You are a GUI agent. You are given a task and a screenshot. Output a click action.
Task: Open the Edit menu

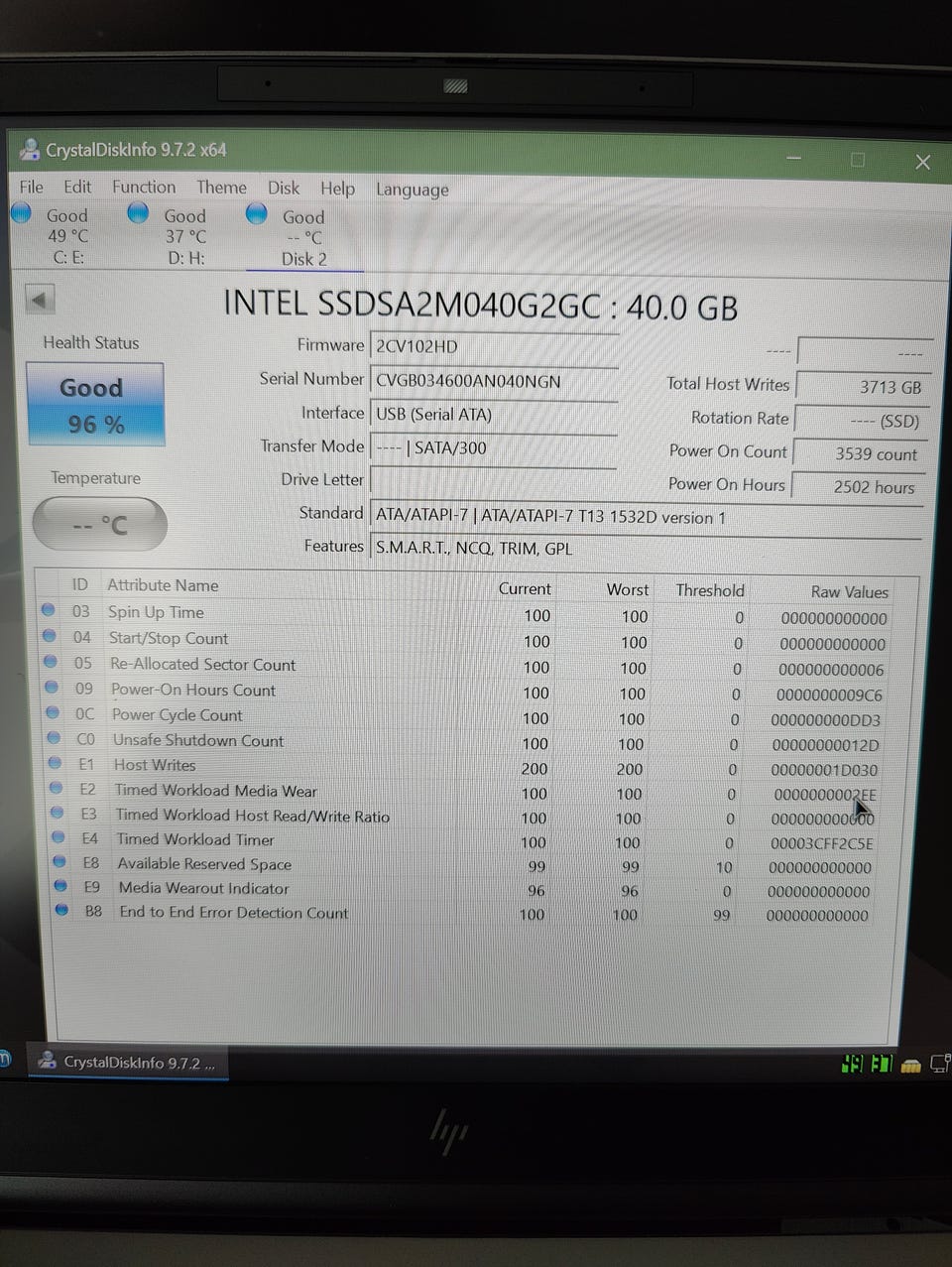pos(77,187)
